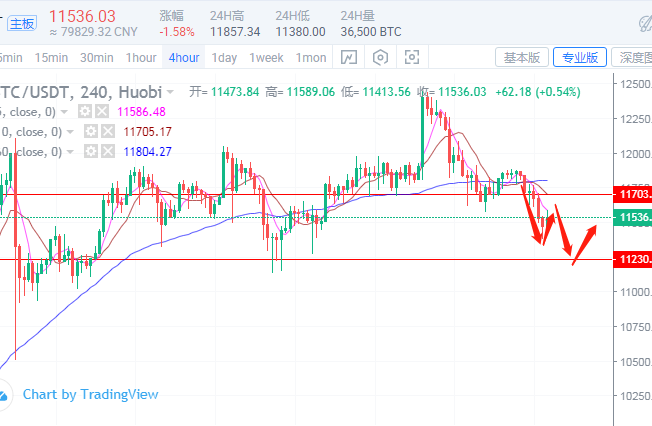Open chart settings hexagon icon

380,57
